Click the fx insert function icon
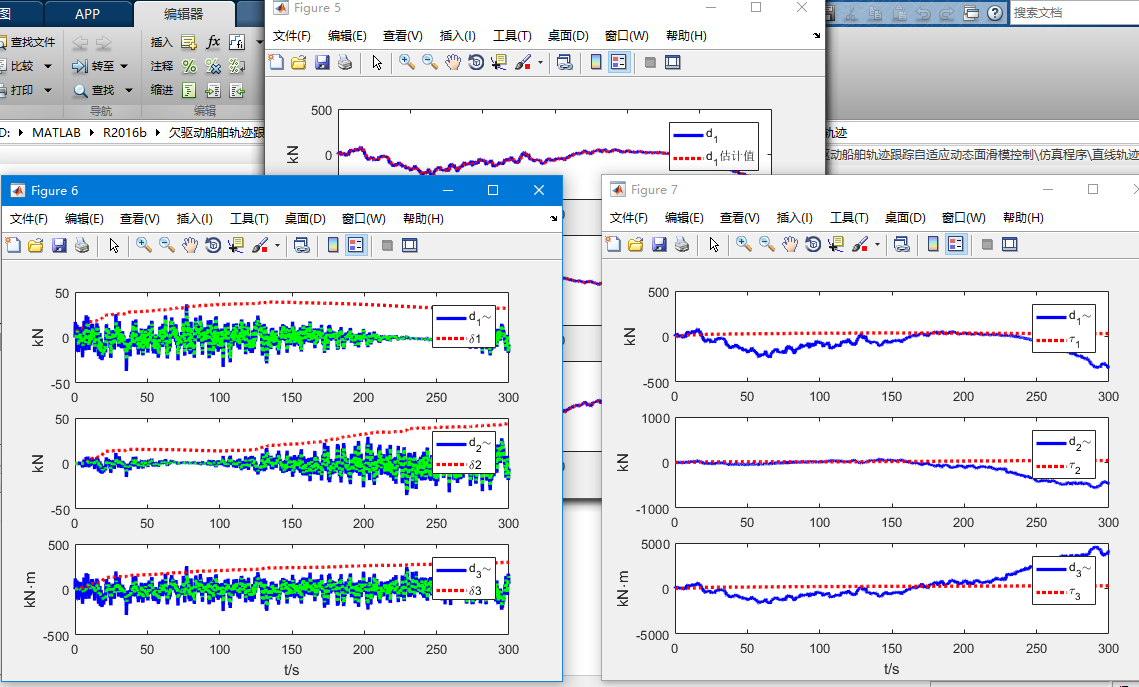Screen dimensions: 1139x687 213,42
